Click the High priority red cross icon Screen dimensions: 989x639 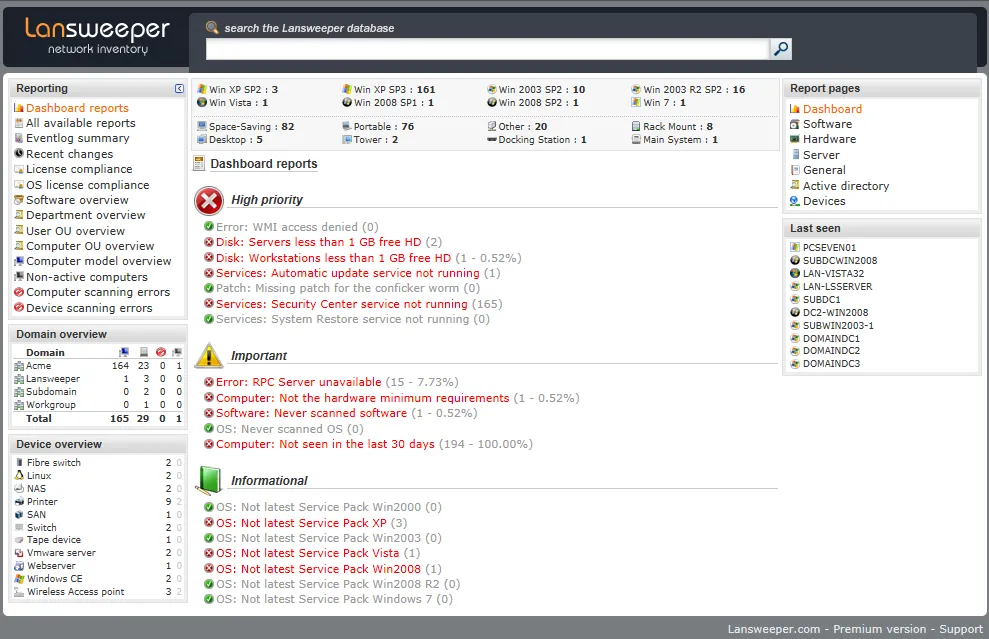pyautogui.click(x=209, y=201)
